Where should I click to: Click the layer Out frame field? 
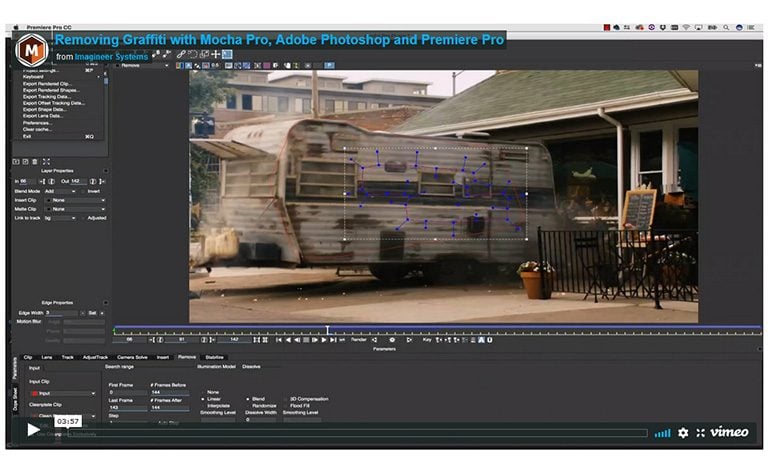pyautogui.click(x=78, y=181)
